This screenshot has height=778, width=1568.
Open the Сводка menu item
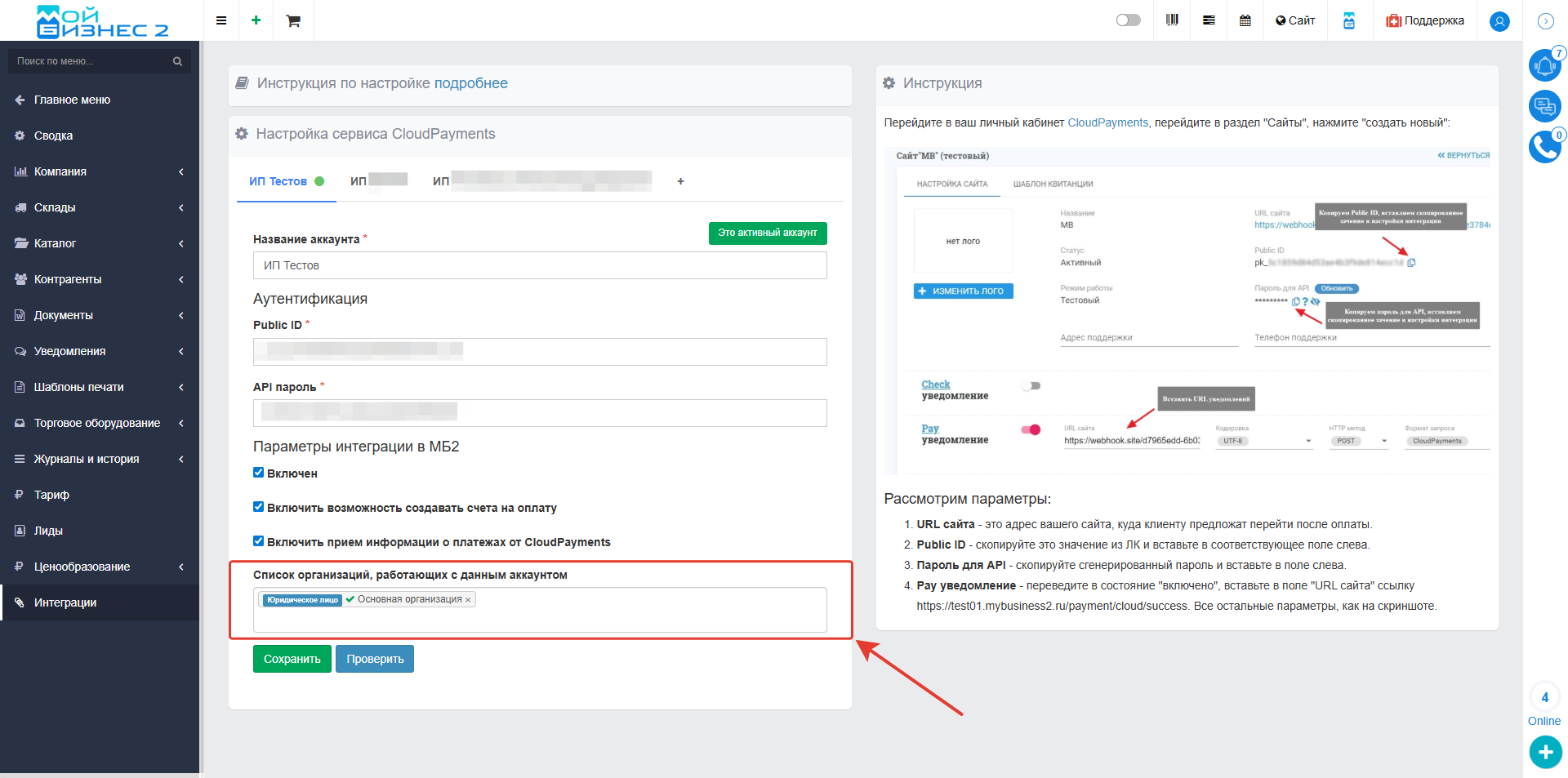click(100, 136)
